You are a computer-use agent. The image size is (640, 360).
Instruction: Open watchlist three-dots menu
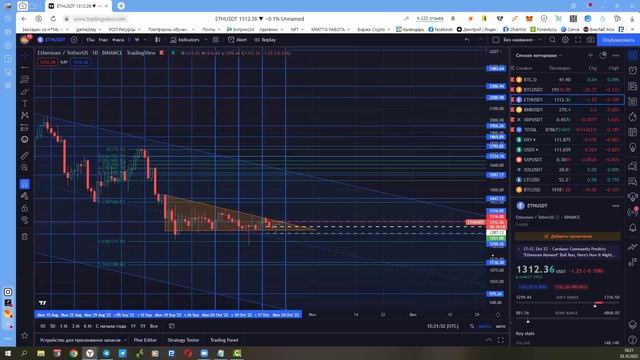point(616,56)
